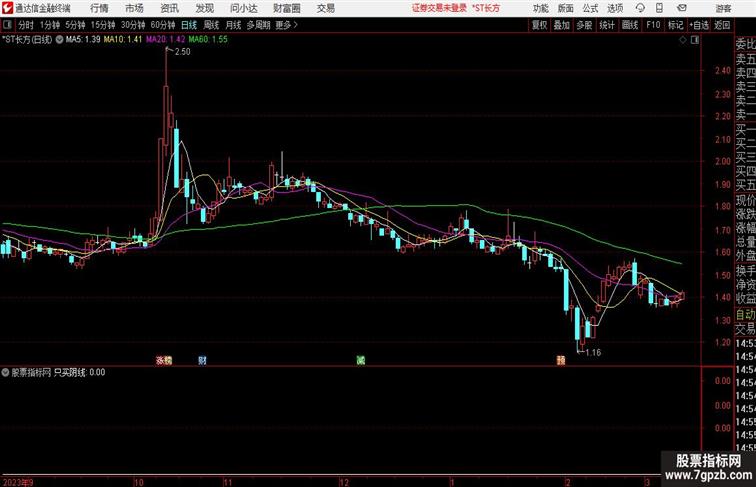The height and width of the screenshot is (487, 756).
Task: Open the 交易 menu
Action: pyautogui.click(x=325, y=8)
